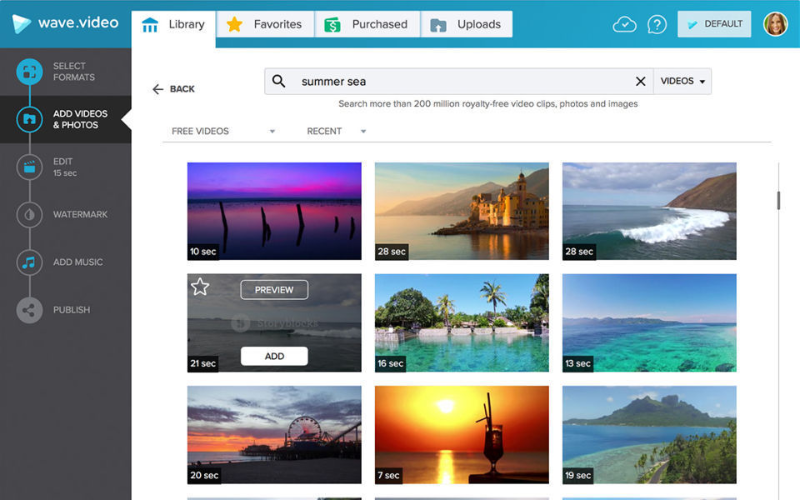Open the ADD MUSIC step label
The width and height of the screenshot is (800, 500).
tap(78, 262)
